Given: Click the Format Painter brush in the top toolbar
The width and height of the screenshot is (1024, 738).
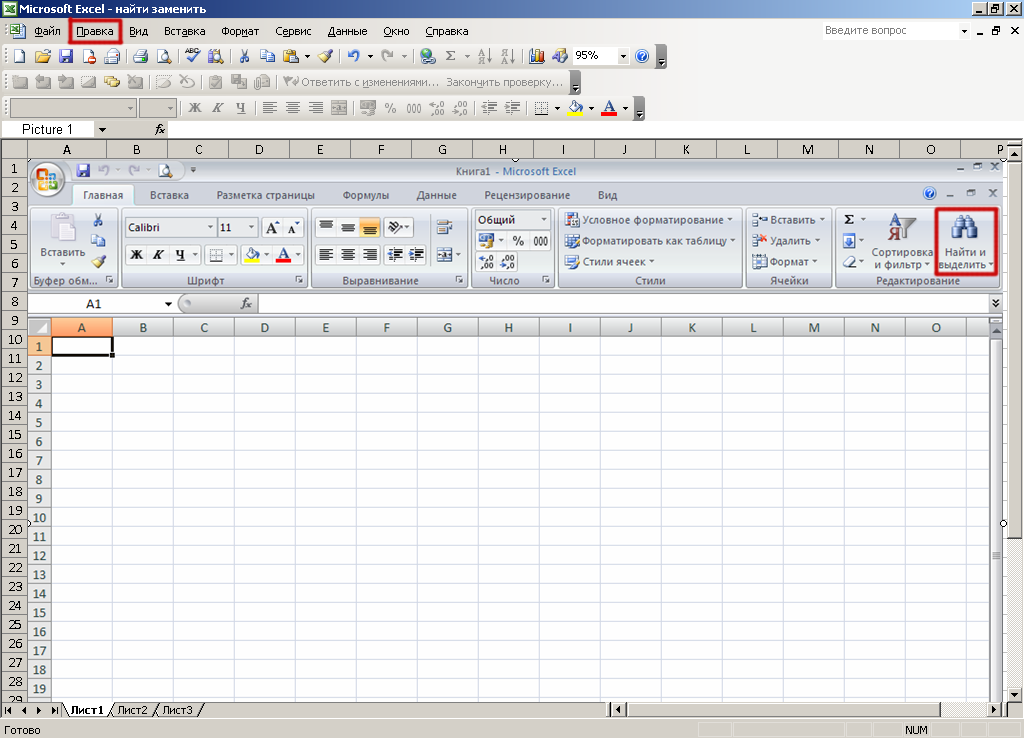Looking at the screenshot, I should tap(325, 57).
